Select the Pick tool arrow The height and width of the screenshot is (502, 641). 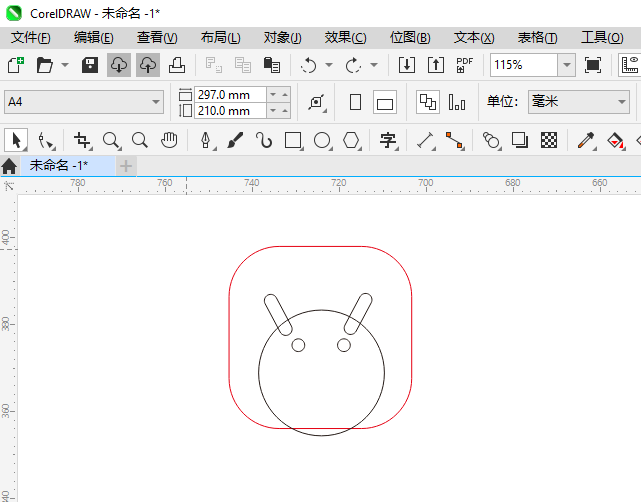pyautogui.click(x=16, y=141)
